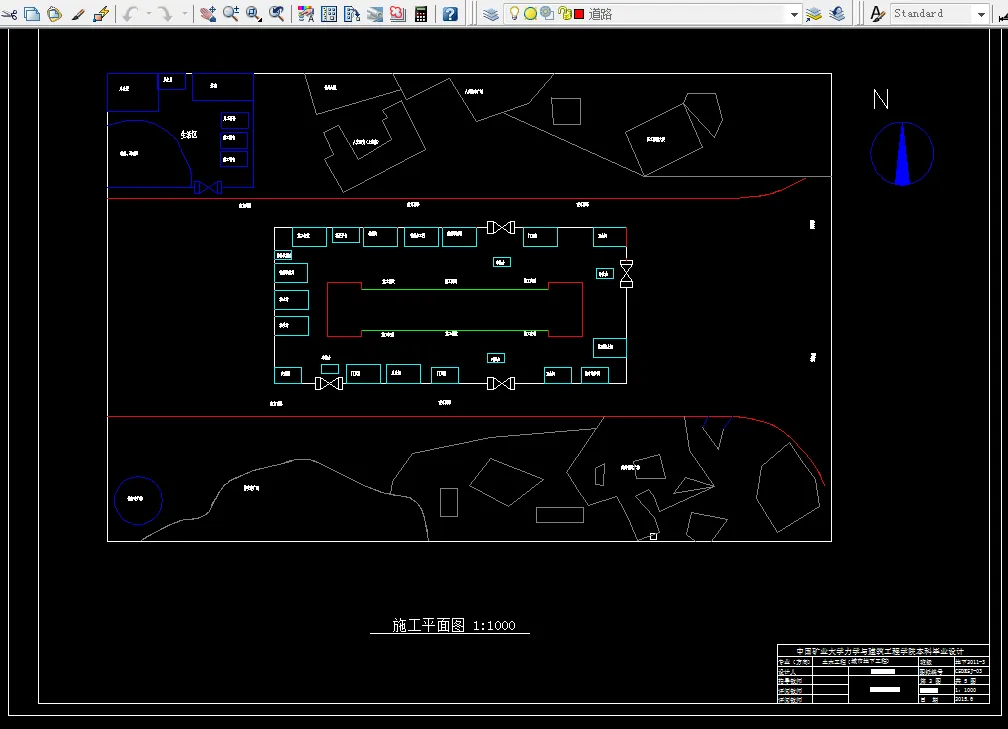1008x729 pixels.
Task: Select the title block header 中国矿业大学 text
Action: coord(880,651)
